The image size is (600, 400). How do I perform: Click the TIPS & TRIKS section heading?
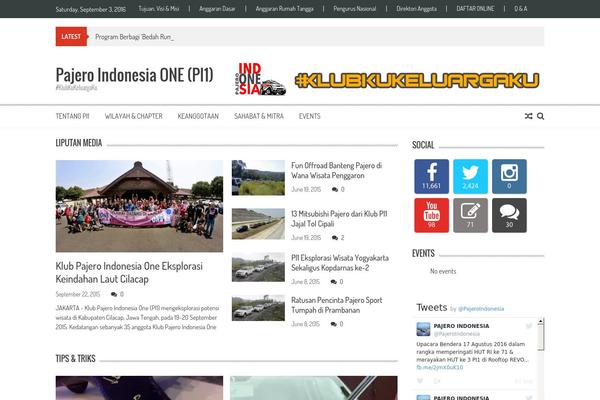pyautogui.click(x=75, y=358)
